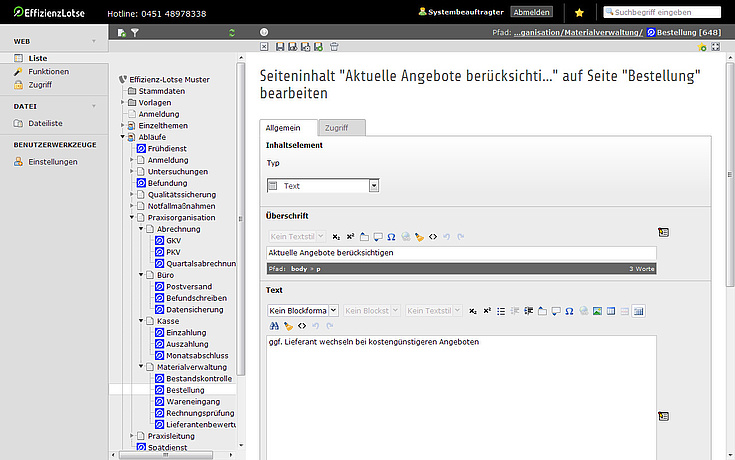Collapse the Materialverwaltung tree node
The width and height of the screenshot is (735, 460).
(141, 366)
